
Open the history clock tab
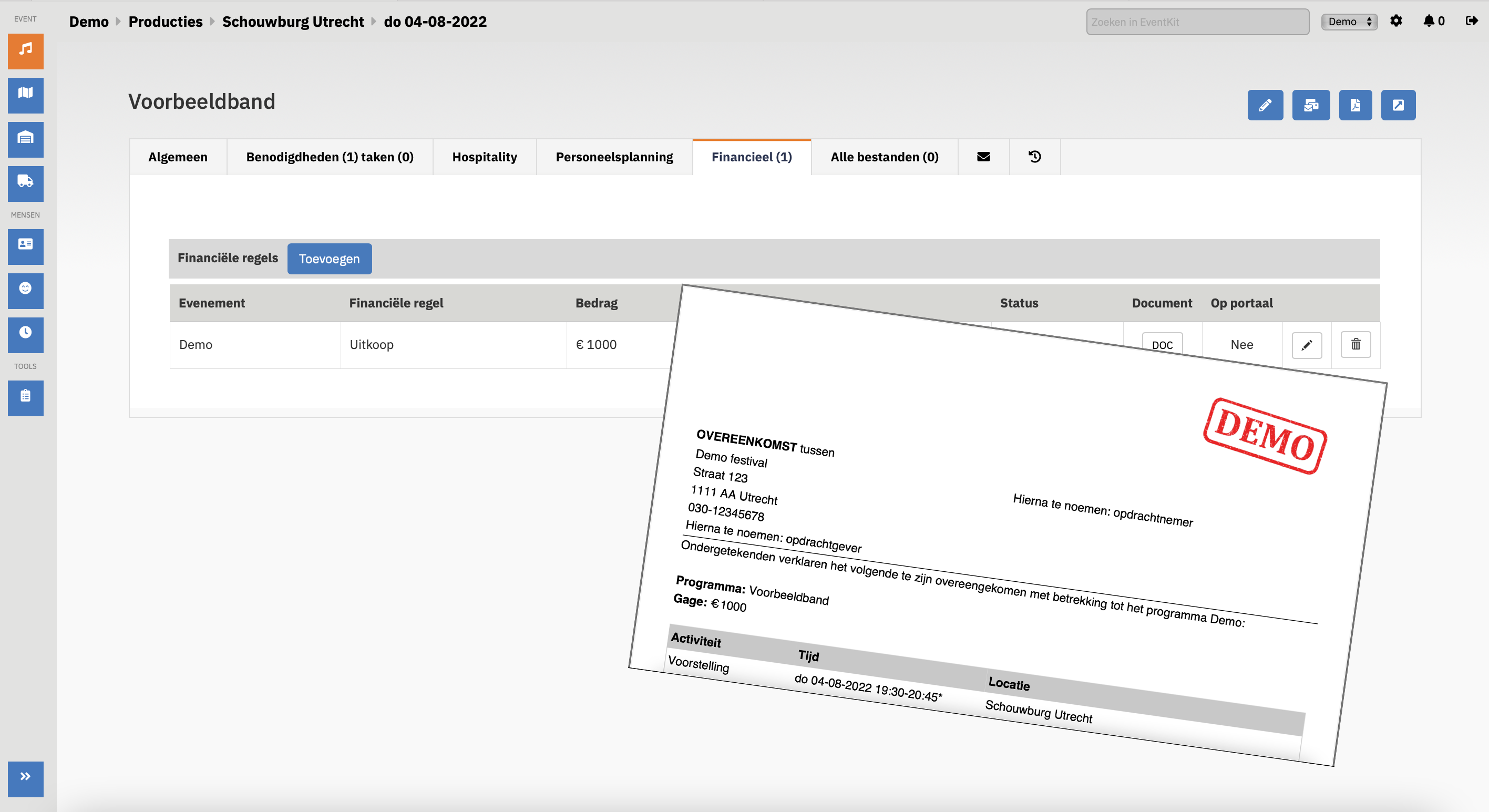[x=1035, y=157]
